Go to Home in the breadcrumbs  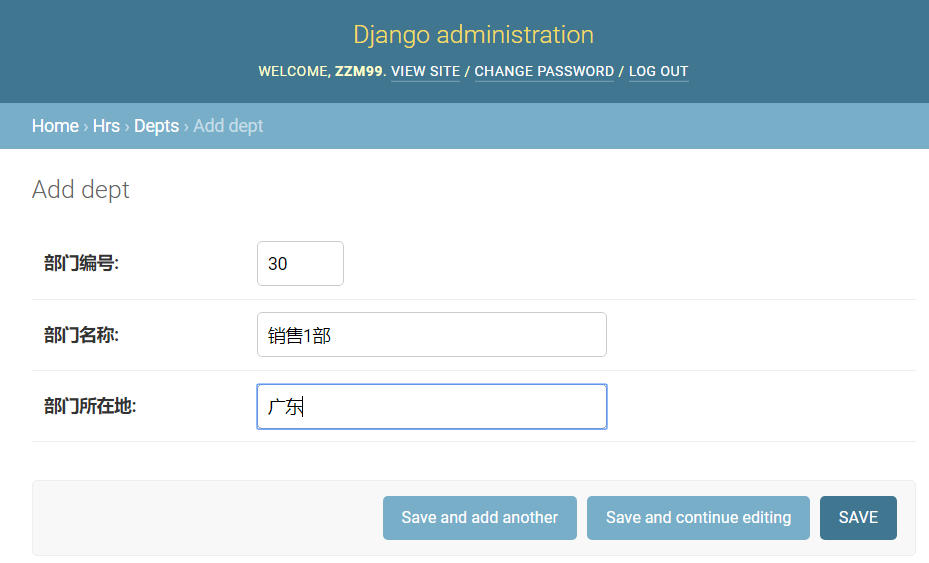55,126
